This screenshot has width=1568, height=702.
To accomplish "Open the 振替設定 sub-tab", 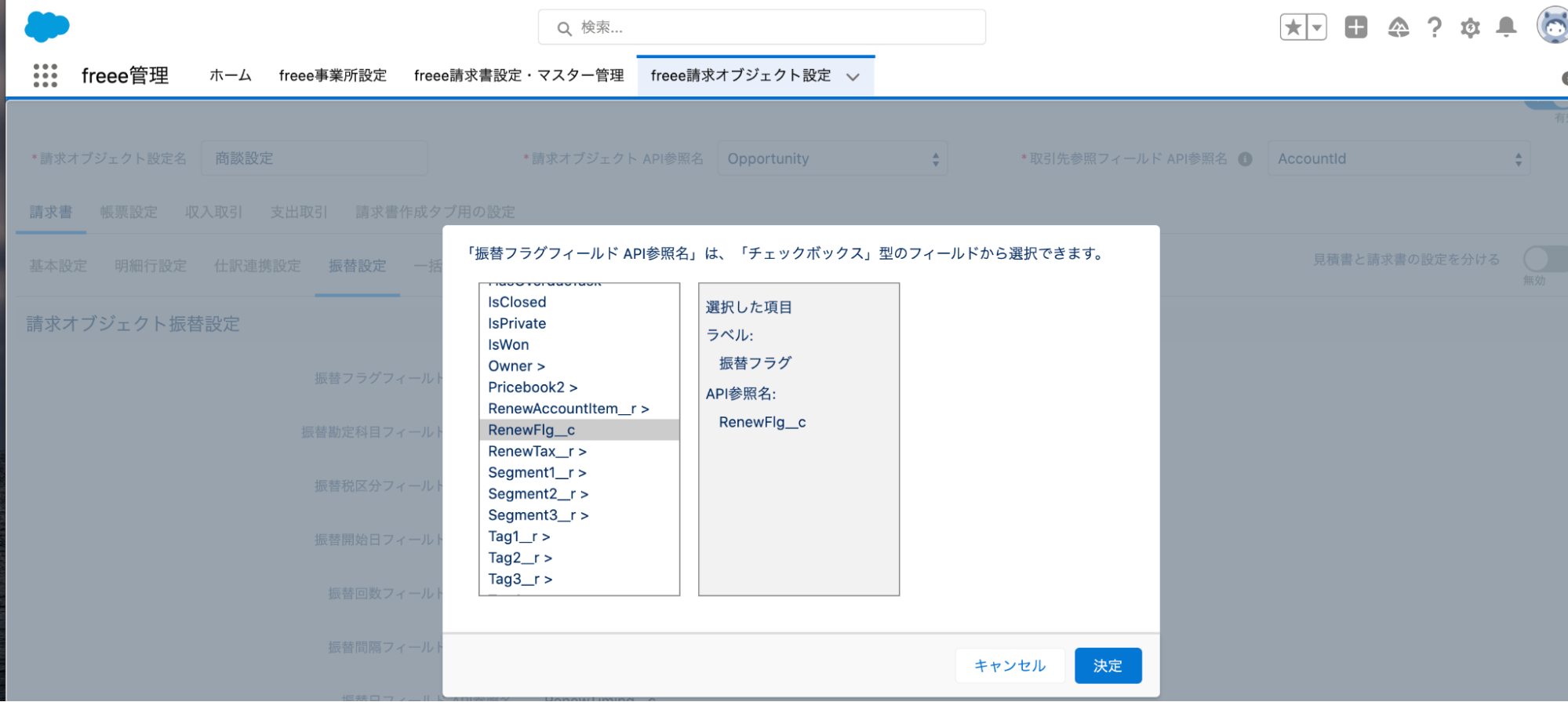I will (x=358, y=266).
